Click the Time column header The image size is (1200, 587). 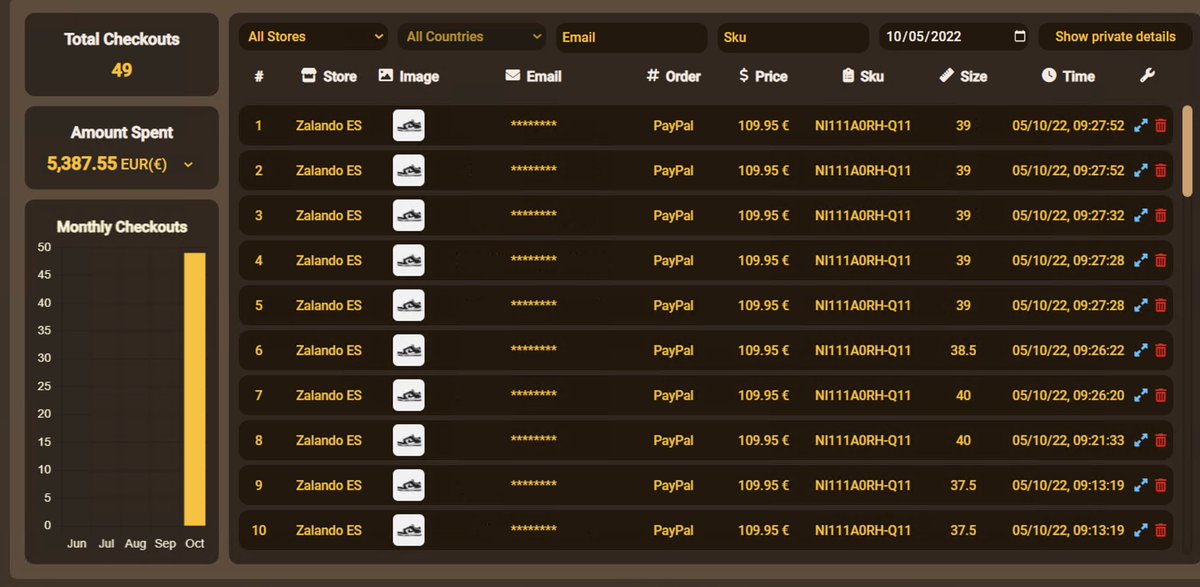tap(1068, 76)
